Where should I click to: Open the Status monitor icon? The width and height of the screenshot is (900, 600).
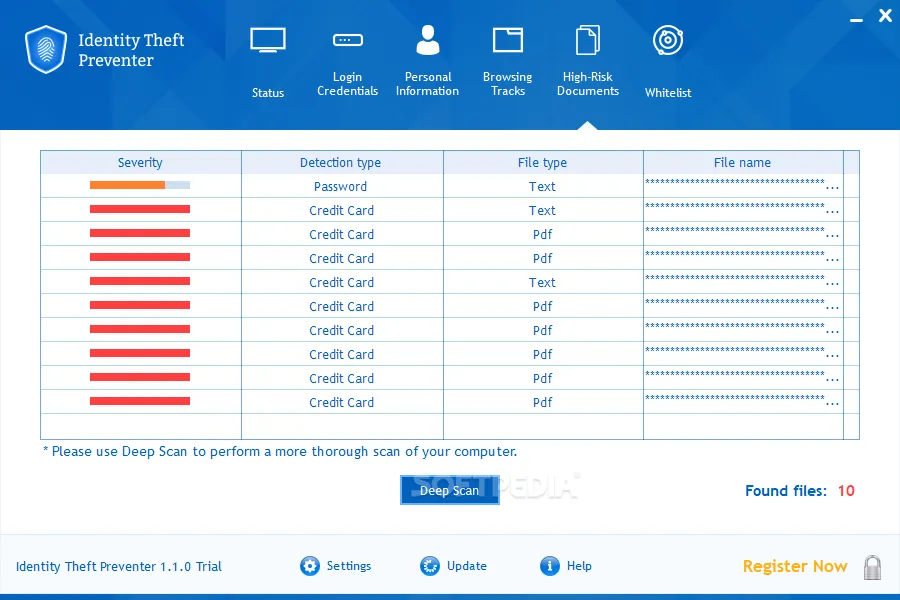click(x=267, y=40)
